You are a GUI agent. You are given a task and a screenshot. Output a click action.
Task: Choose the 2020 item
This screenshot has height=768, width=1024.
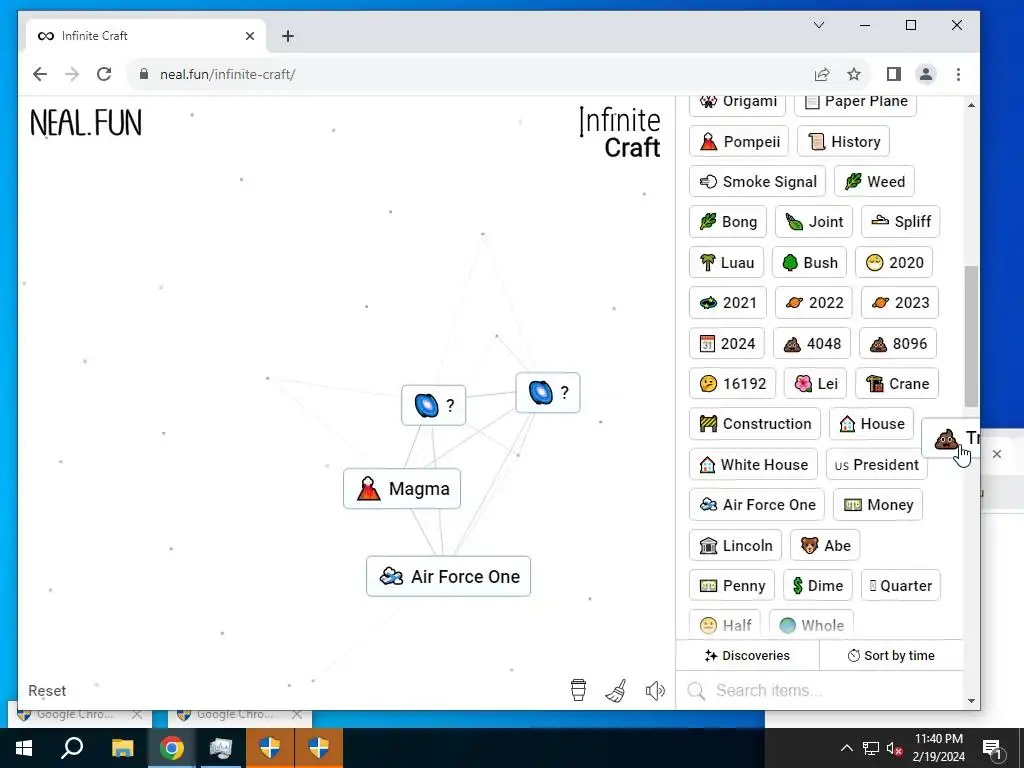tap(893, 263)
